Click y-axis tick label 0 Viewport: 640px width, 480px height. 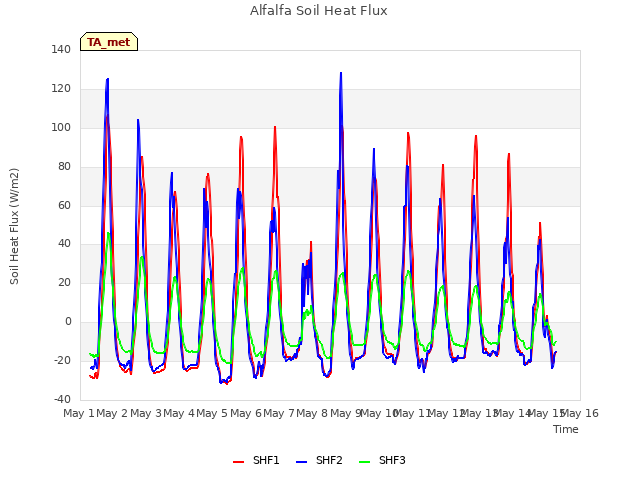(x=68, y=322)
